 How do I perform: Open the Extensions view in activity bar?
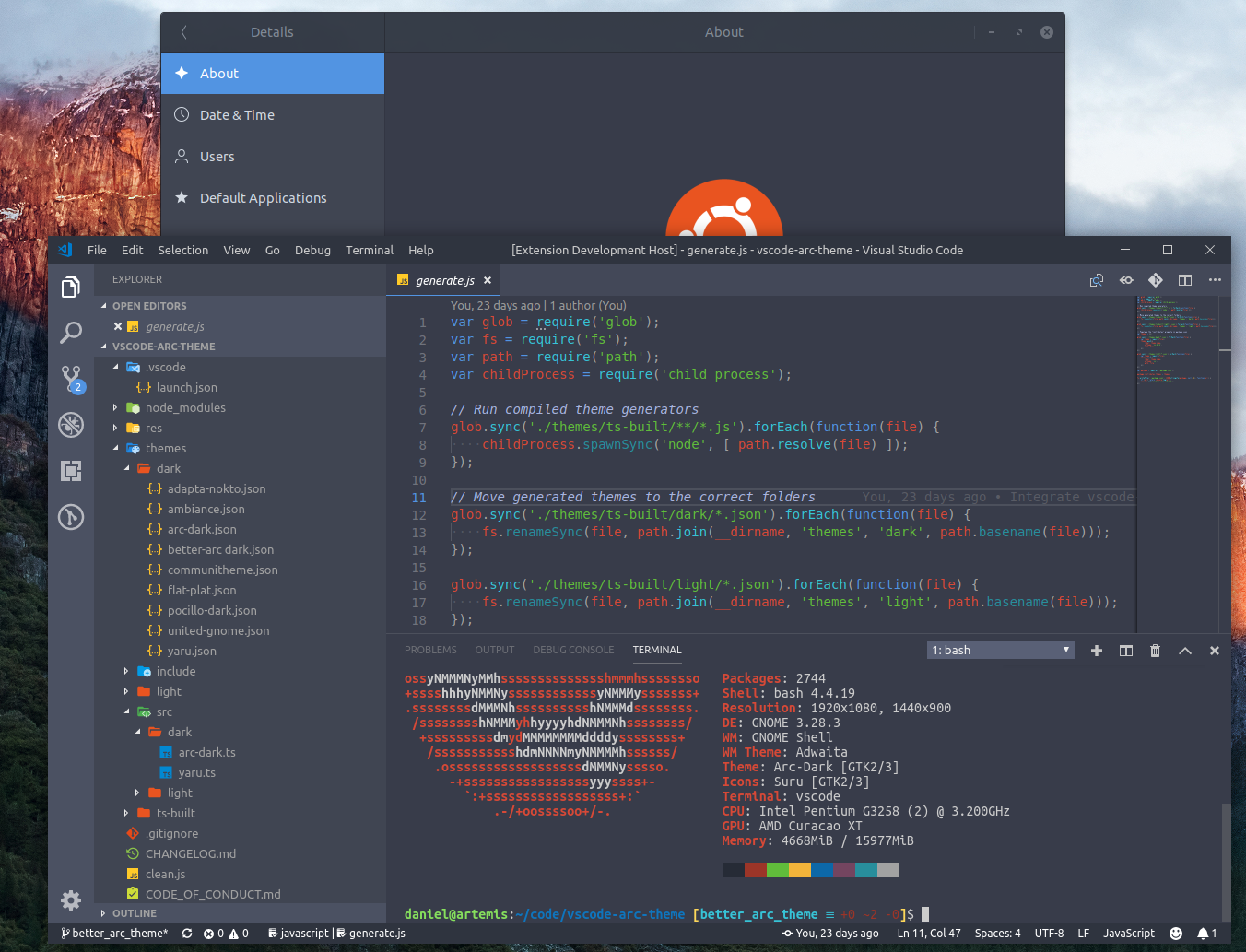tap(71, 471)
